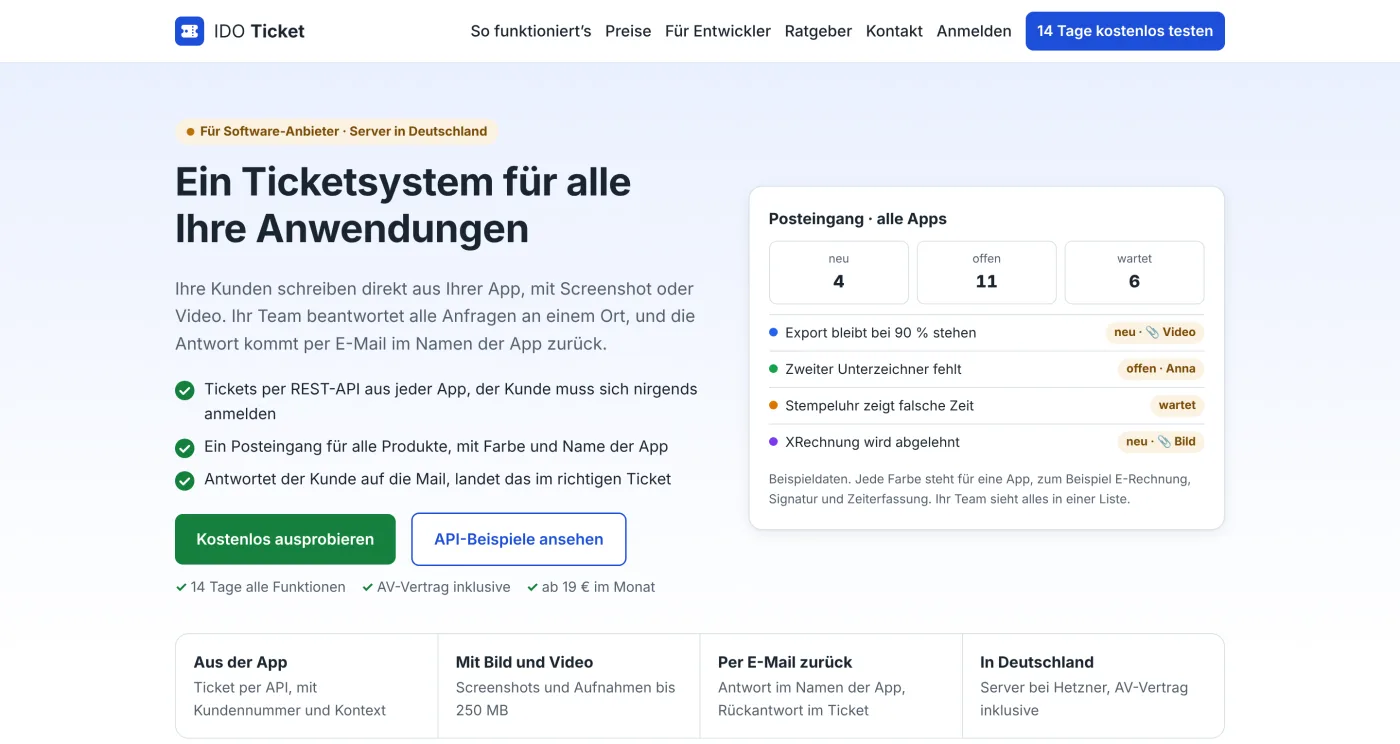The image size is (1400, 744).
Task: Select the offen counter card showing 11
Action: (x=987, y=272)
